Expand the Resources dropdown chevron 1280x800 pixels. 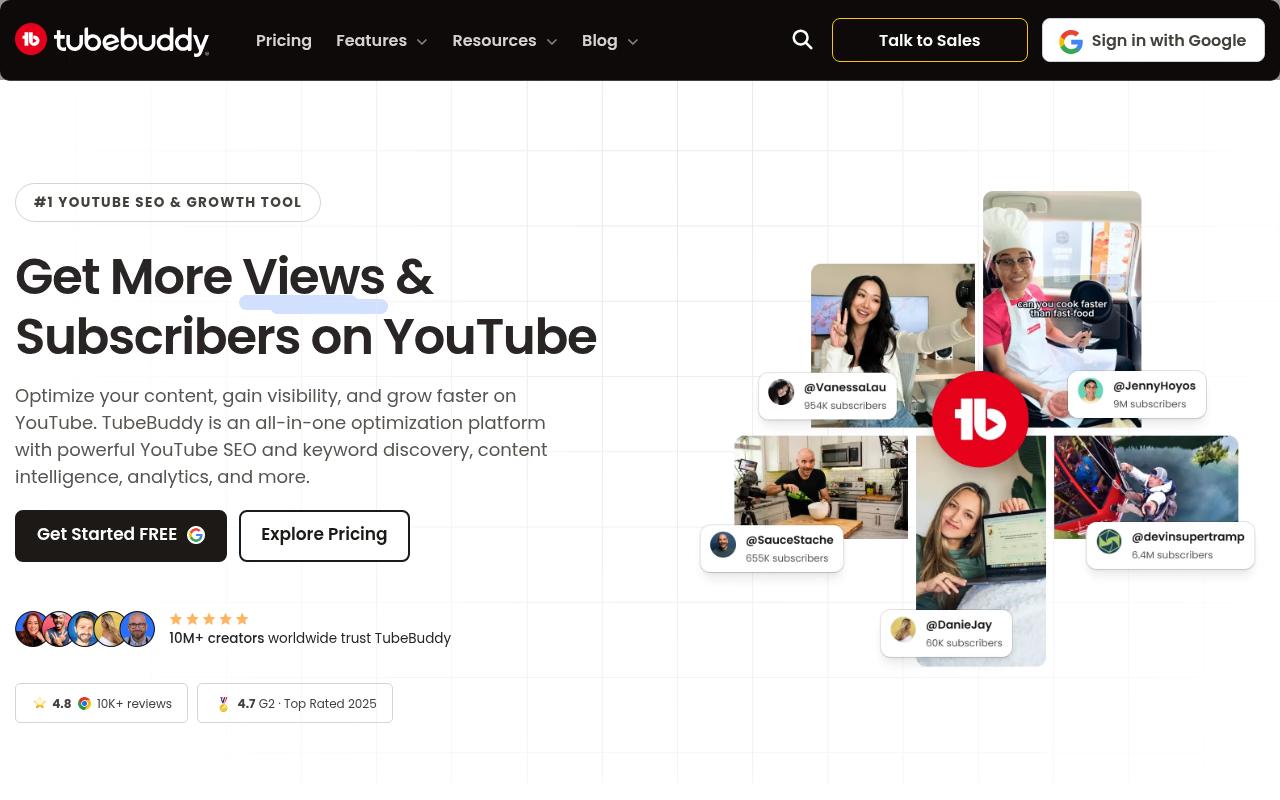tap(551, 41)
